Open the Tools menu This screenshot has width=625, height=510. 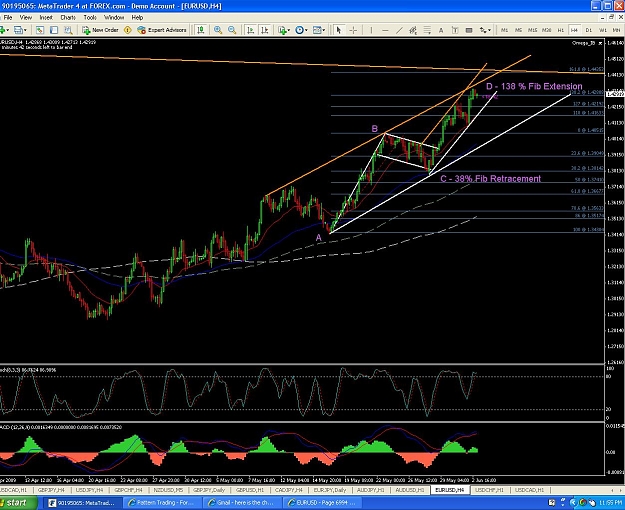pos(90,18)
